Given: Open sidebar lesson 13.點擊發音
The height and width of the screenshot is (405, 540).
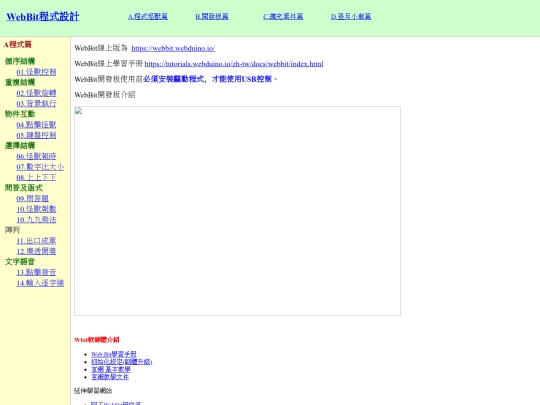Looking at the screenshot, I should [36, 272].
